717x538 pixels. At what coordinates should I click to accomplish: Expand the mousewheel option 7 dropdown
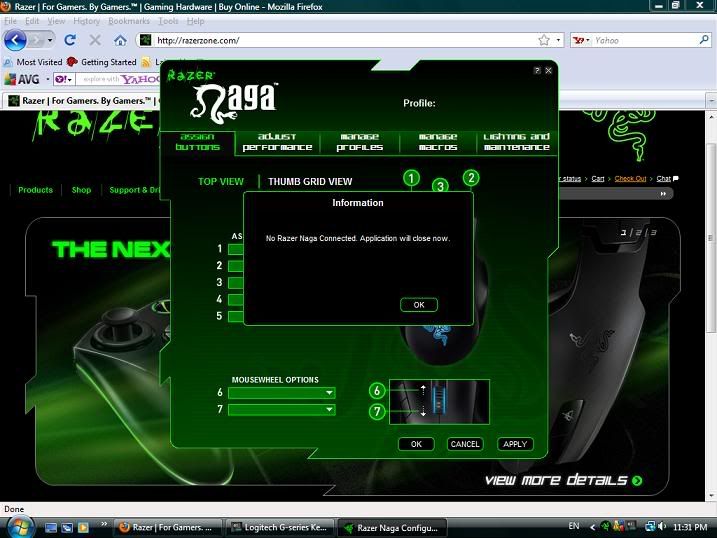coord(329,410)
